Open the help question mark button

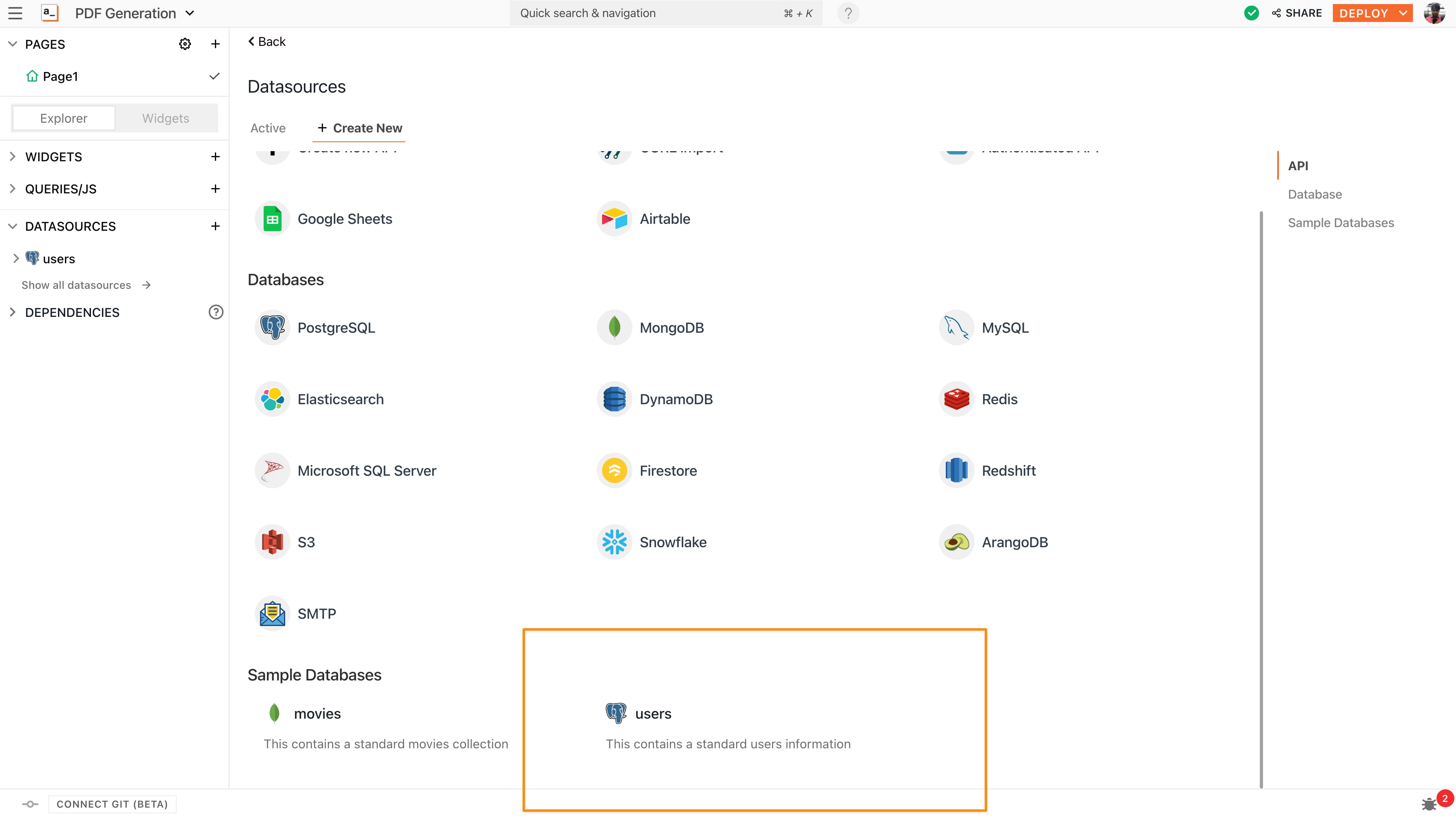click(x=848, y=13)
